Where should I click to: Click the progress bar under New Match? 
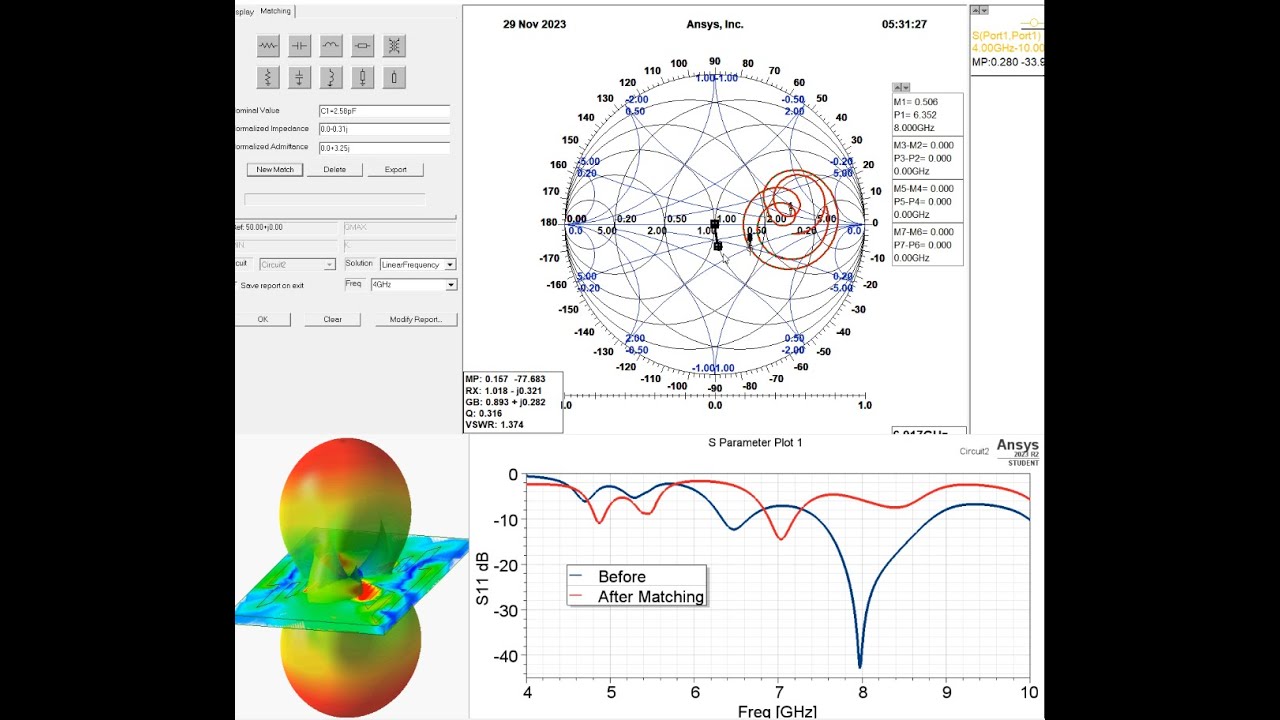(x=335, y=199)
